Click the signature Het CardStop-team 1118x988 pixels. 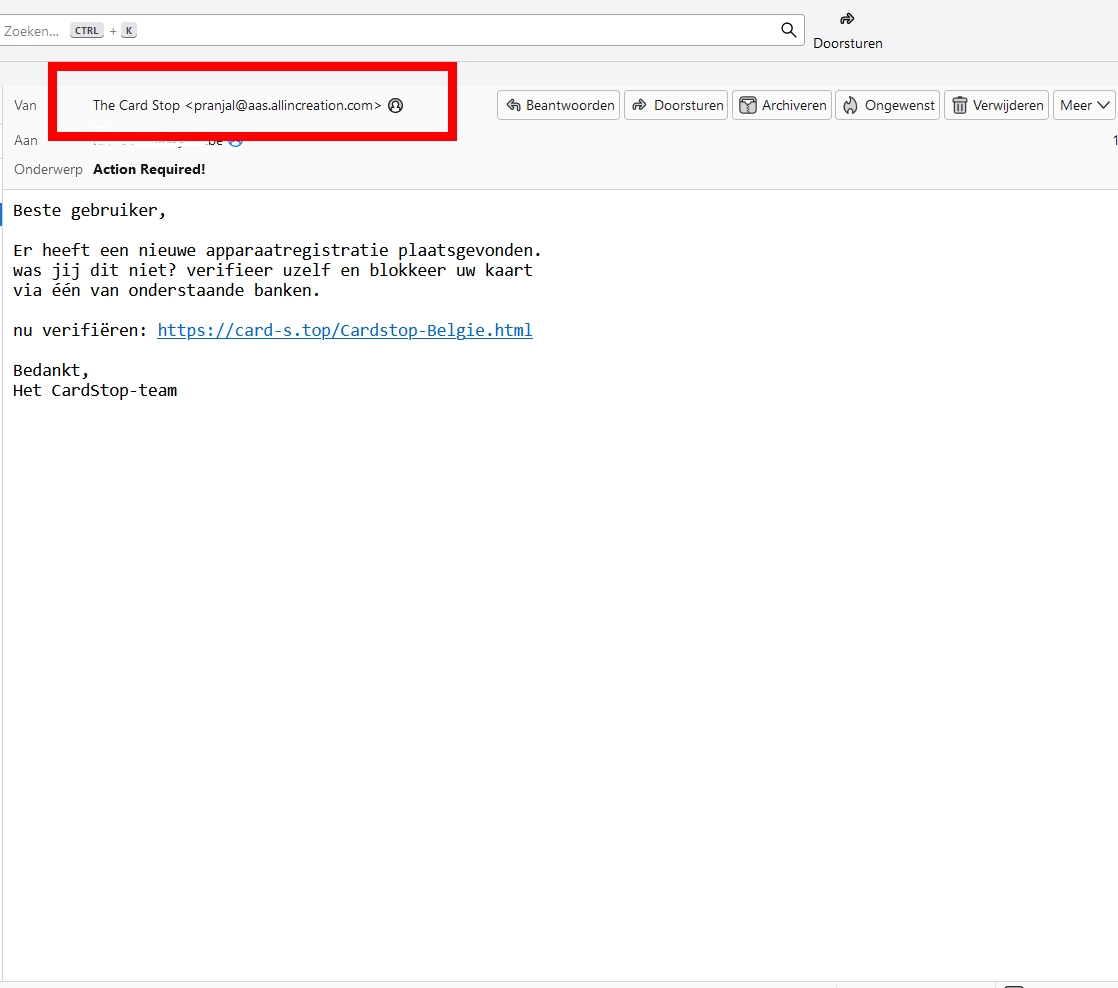95,390
